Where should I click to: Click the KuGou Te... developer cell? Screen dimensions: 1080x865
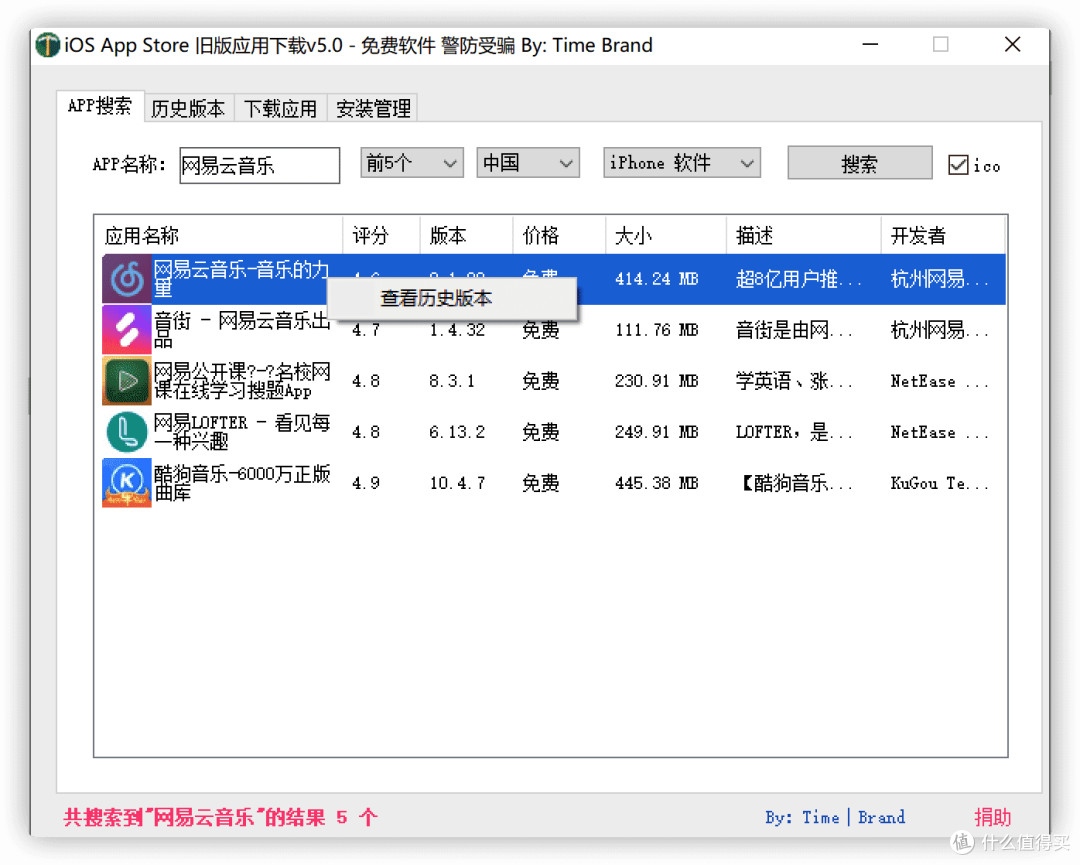[x=939, y=483]
